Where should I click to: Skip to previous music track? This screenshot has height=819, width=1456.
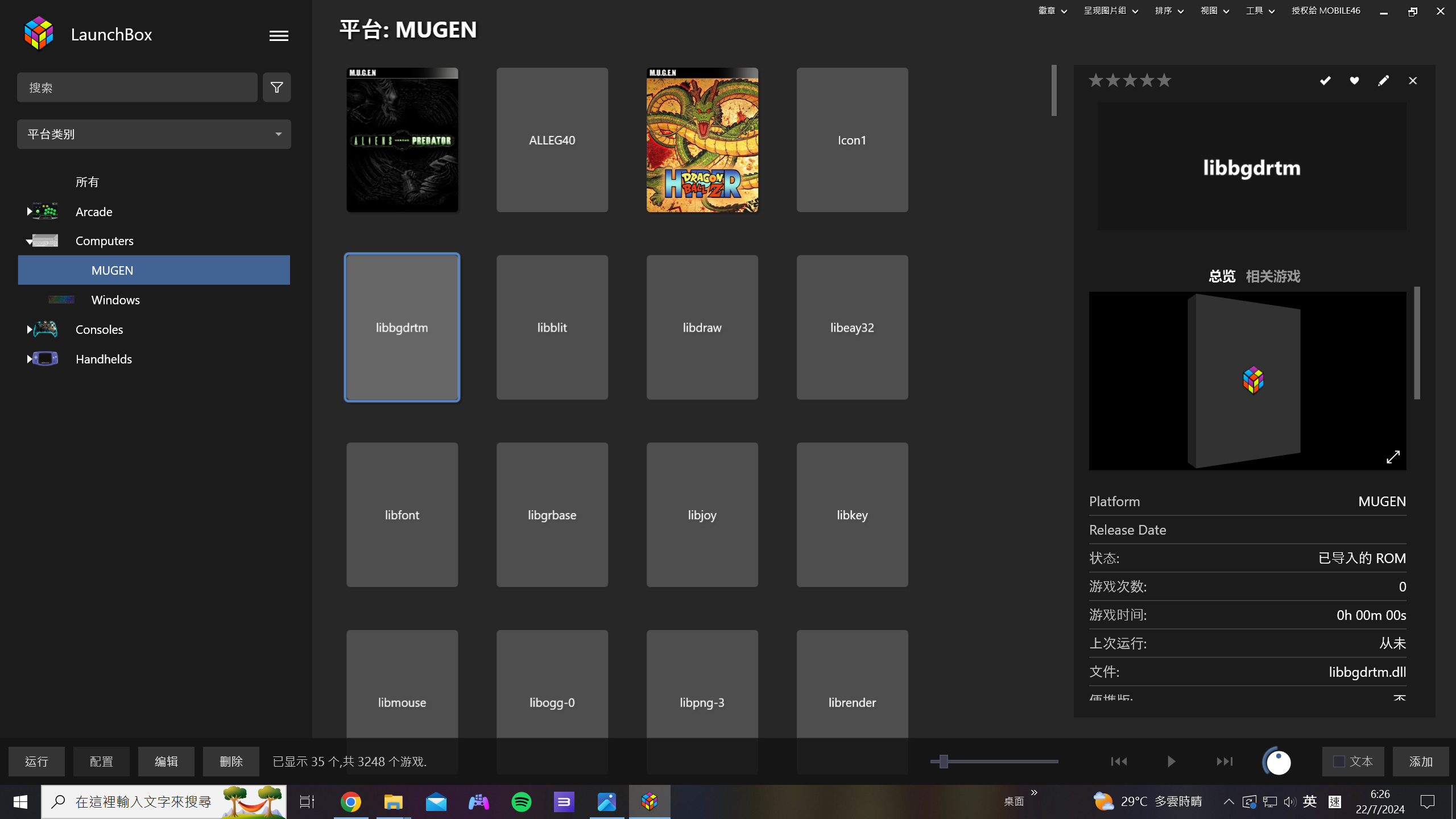[x=1119, y=761]
